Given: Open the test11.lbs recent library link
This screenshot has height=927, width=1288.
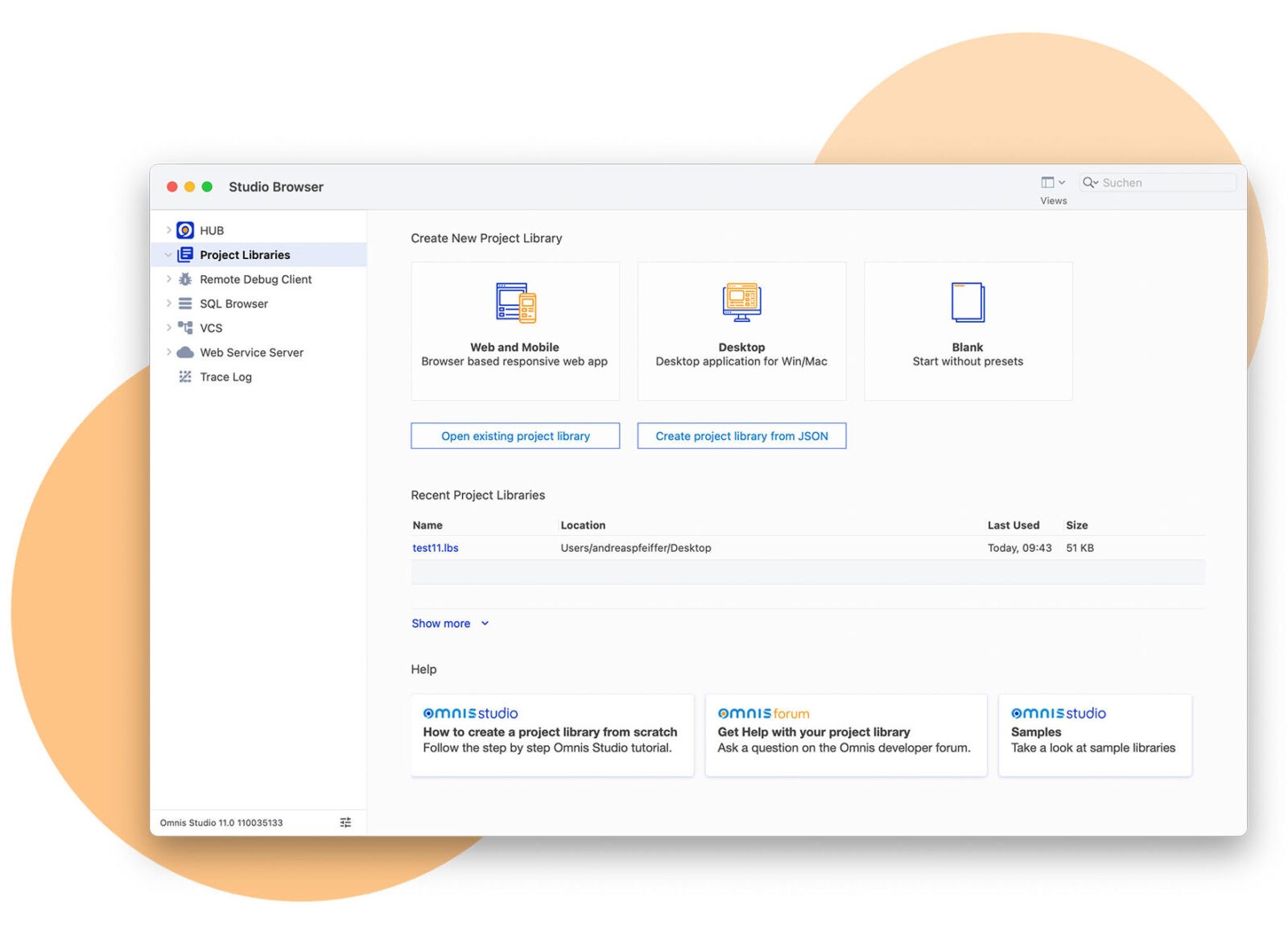Looking at the screenshot, I should pyautogui.click(x=436, y=548).
